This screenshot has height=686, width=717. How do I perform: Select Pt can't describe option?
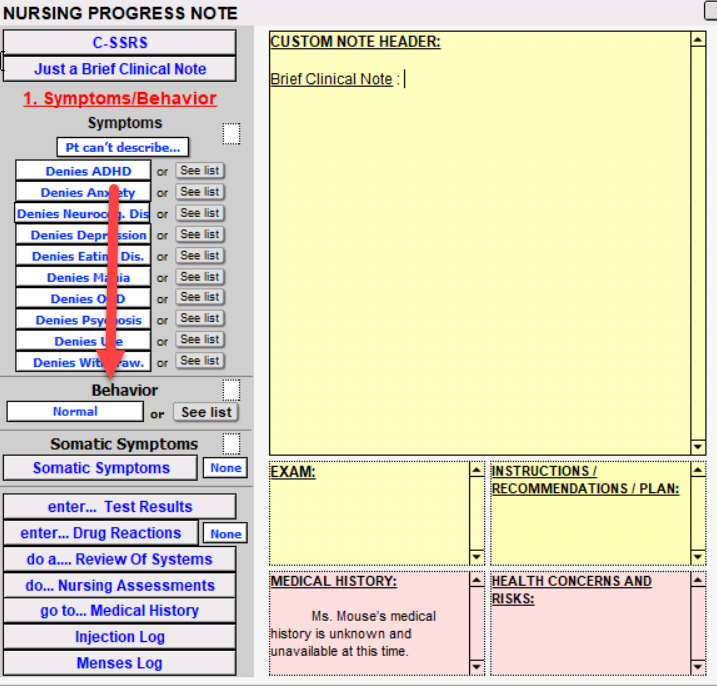pos(123,148)
